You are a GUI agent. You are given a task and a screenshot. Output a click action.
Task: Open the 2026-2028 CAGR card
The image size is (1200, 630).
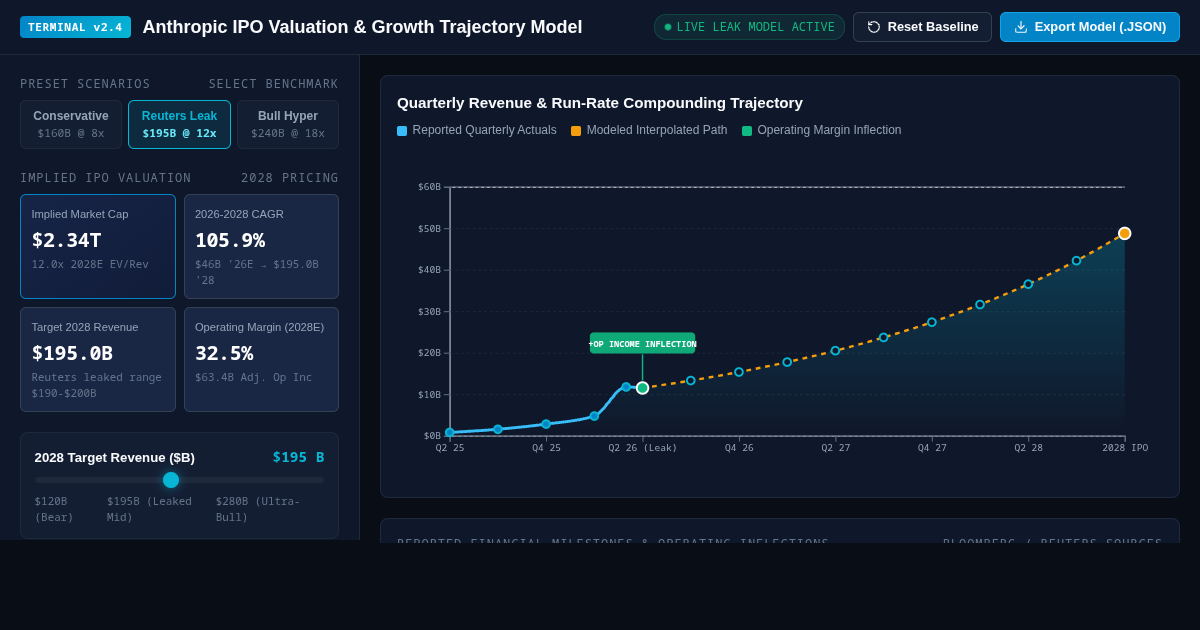coord(261,246)
